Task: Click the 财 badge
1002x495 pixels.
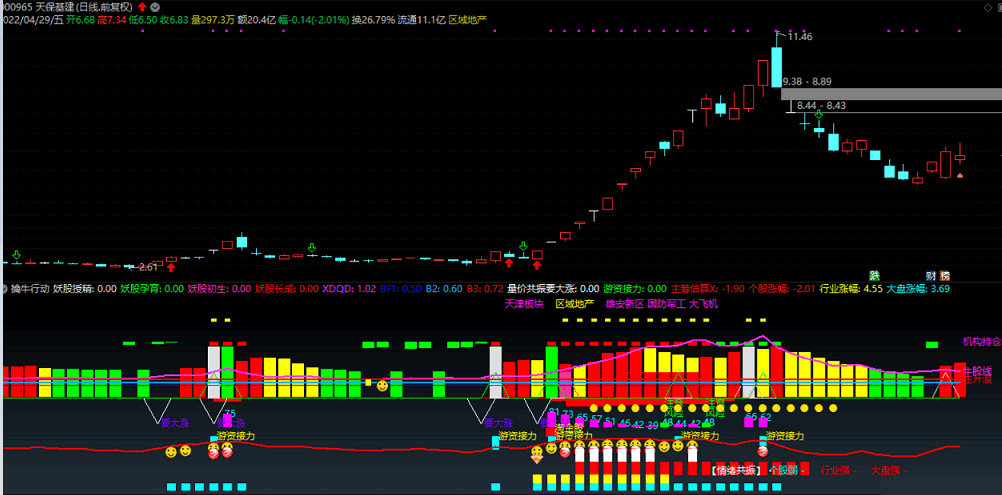Action: pos(931,276)
